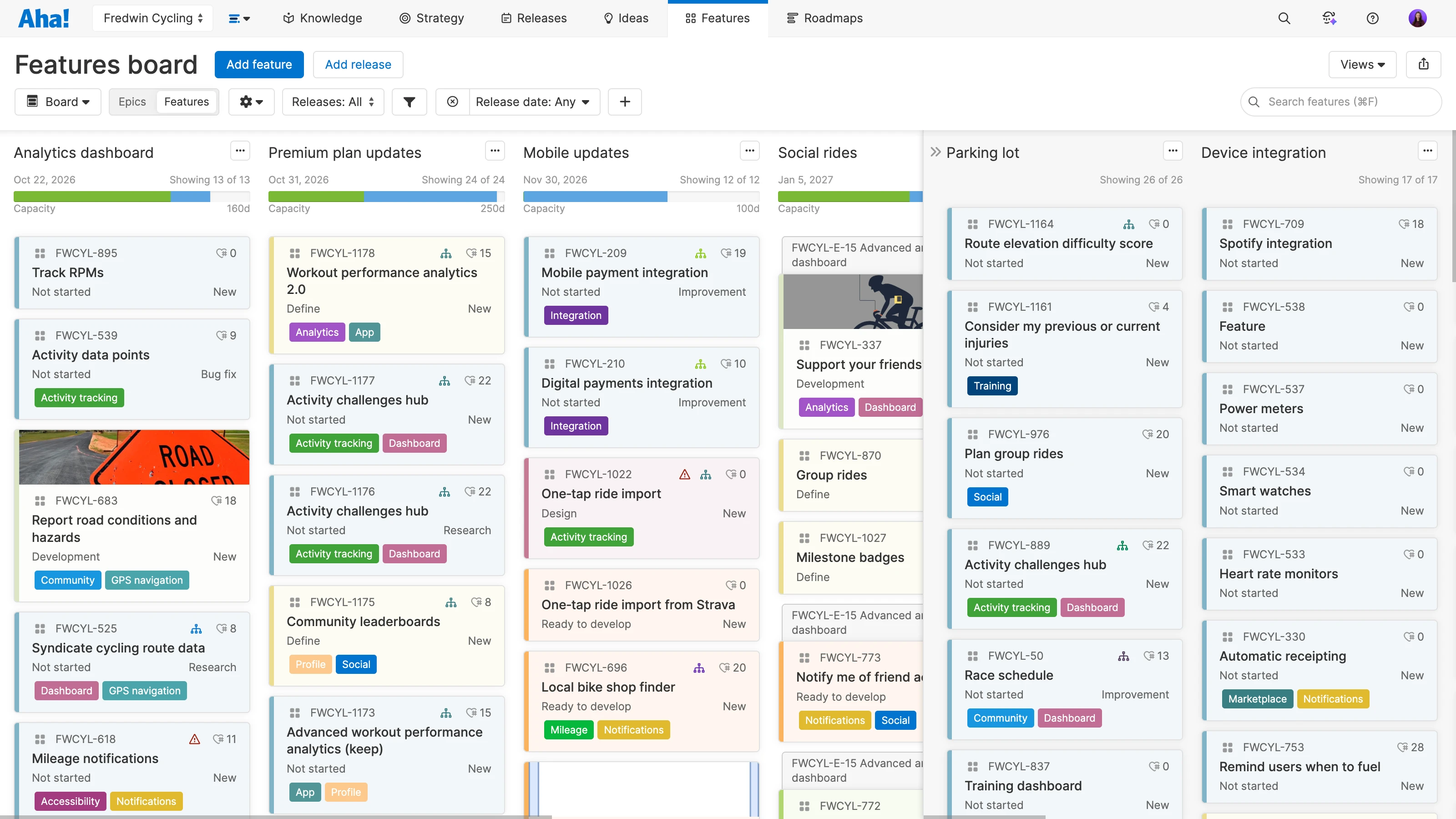Viewport: 1456px width, 819px height.
Task: Open Analytics dashboard column more options menu
Action: point(240,151)
